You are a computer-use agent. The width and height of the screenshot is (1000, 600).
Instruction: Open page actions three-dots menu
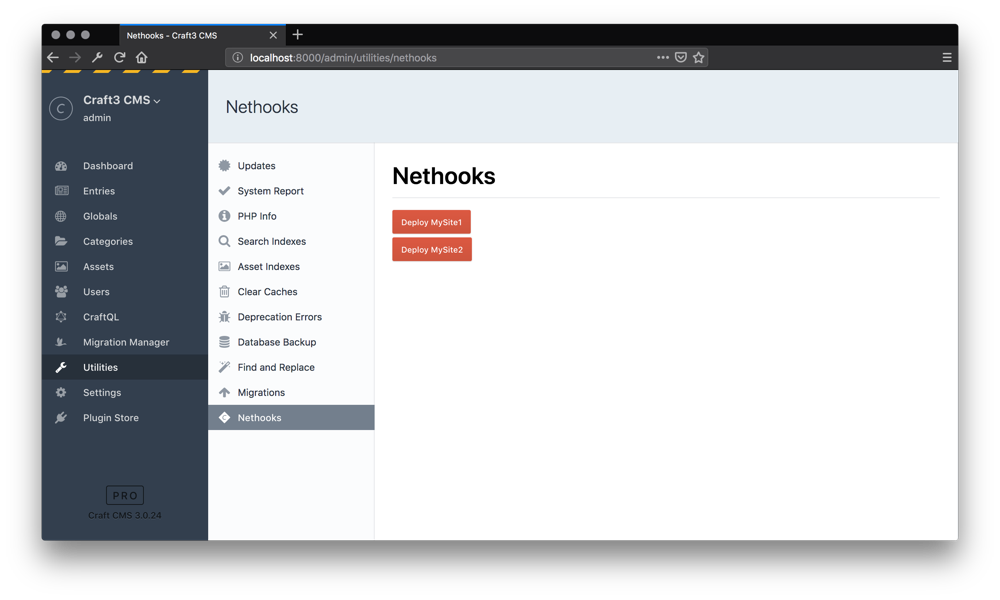(663, 57)
